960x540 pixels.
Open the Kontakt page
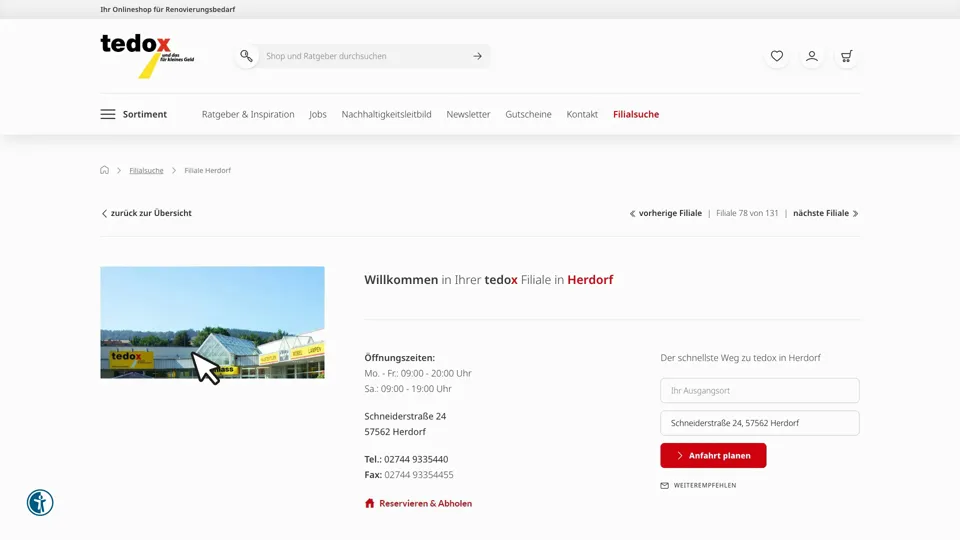[x=582, y=114]
